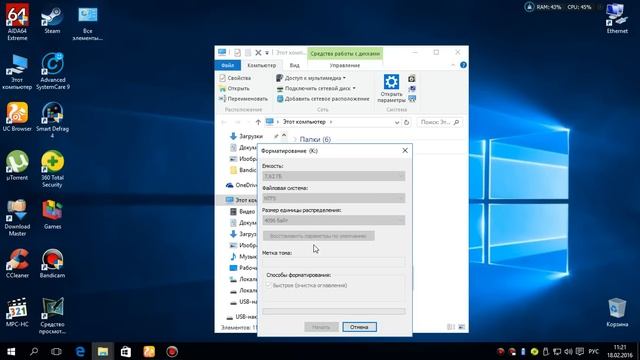Click 'Отмена' button in format dialog
This screenshot has width=640, height=360.
359,327
